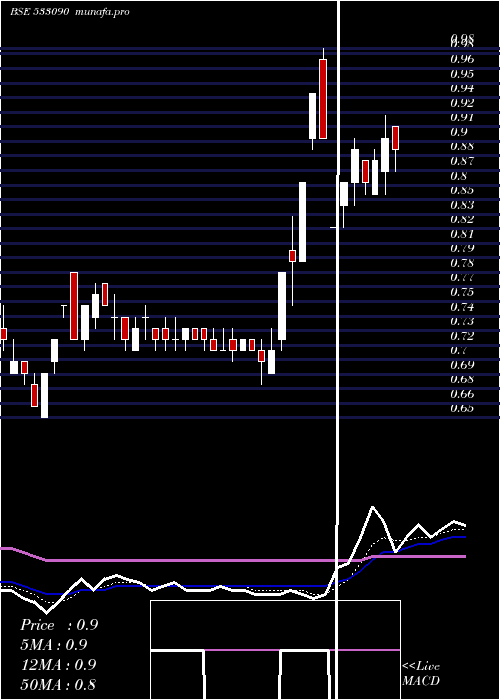Viewport: 500px width, 700px height.
Task: Click the 0.79 price axis label
Action: point(462,248)
